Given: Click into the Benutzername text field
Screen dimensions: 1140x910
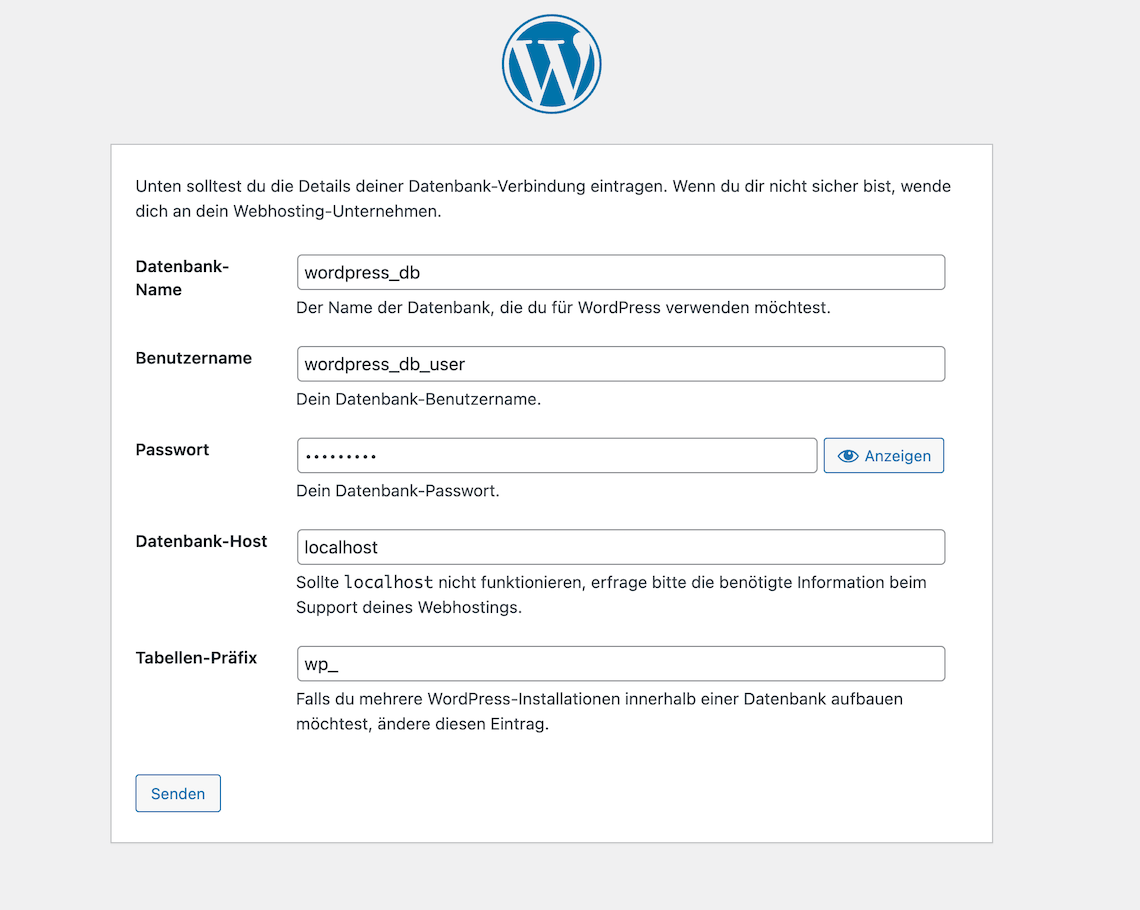Looking at the screenshot, I should pyautogui.click(x=620, y=364).
